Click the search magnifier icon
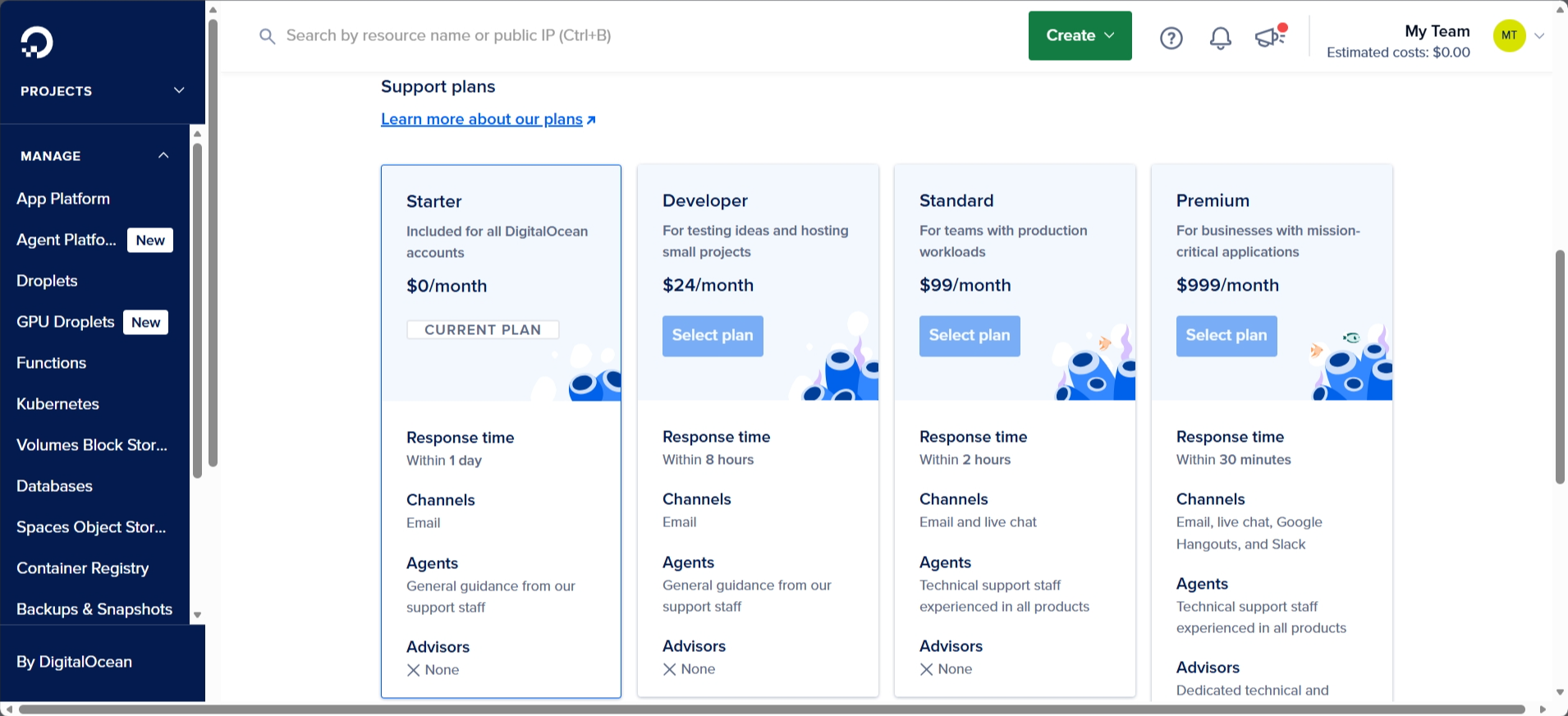The height and width of the screenshot is (716, 1568). (267, 36)
